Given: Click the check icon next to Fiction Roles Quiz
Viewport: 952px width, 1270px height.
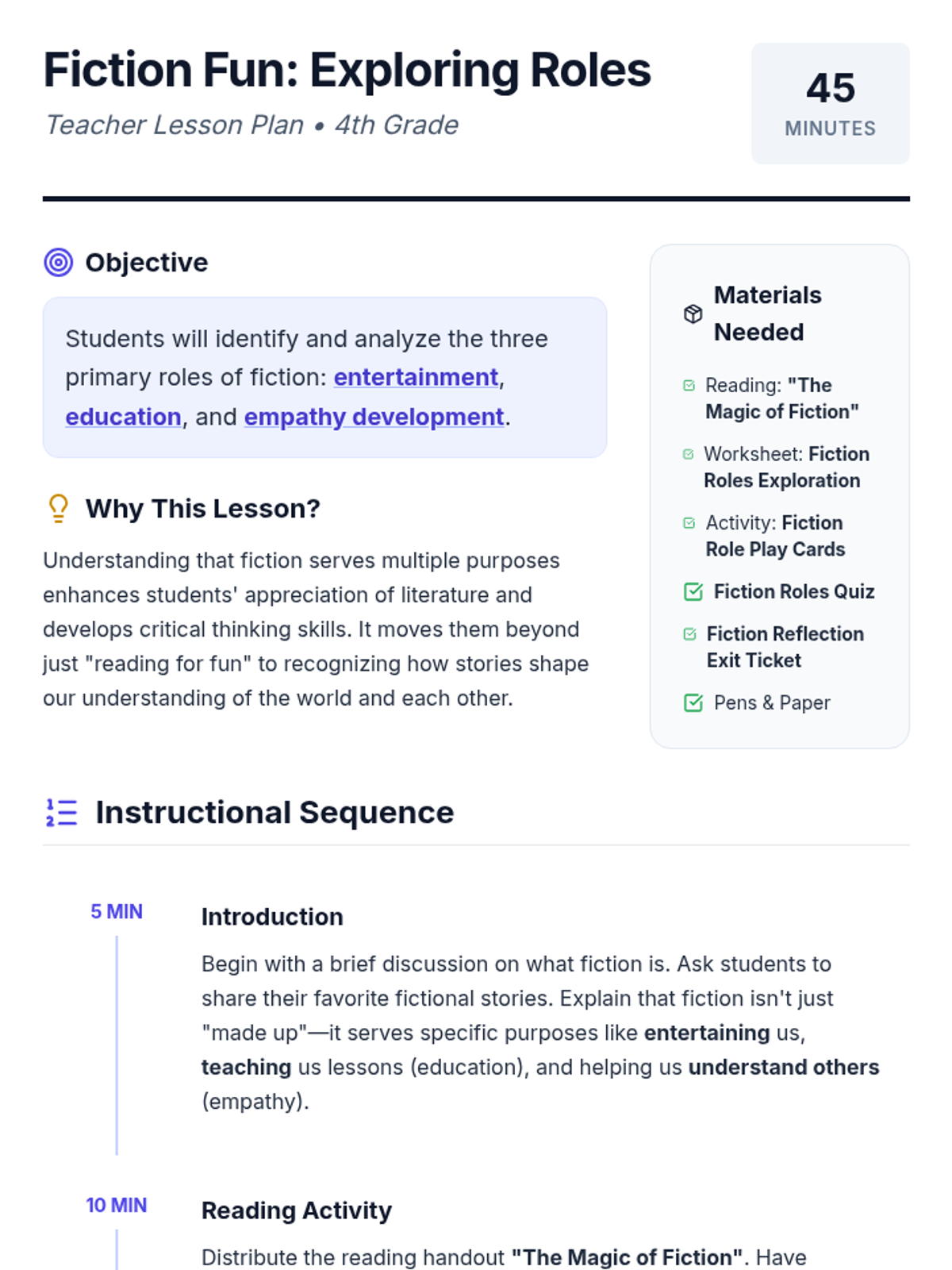Looking at the screenshot, I should (693, 591).
